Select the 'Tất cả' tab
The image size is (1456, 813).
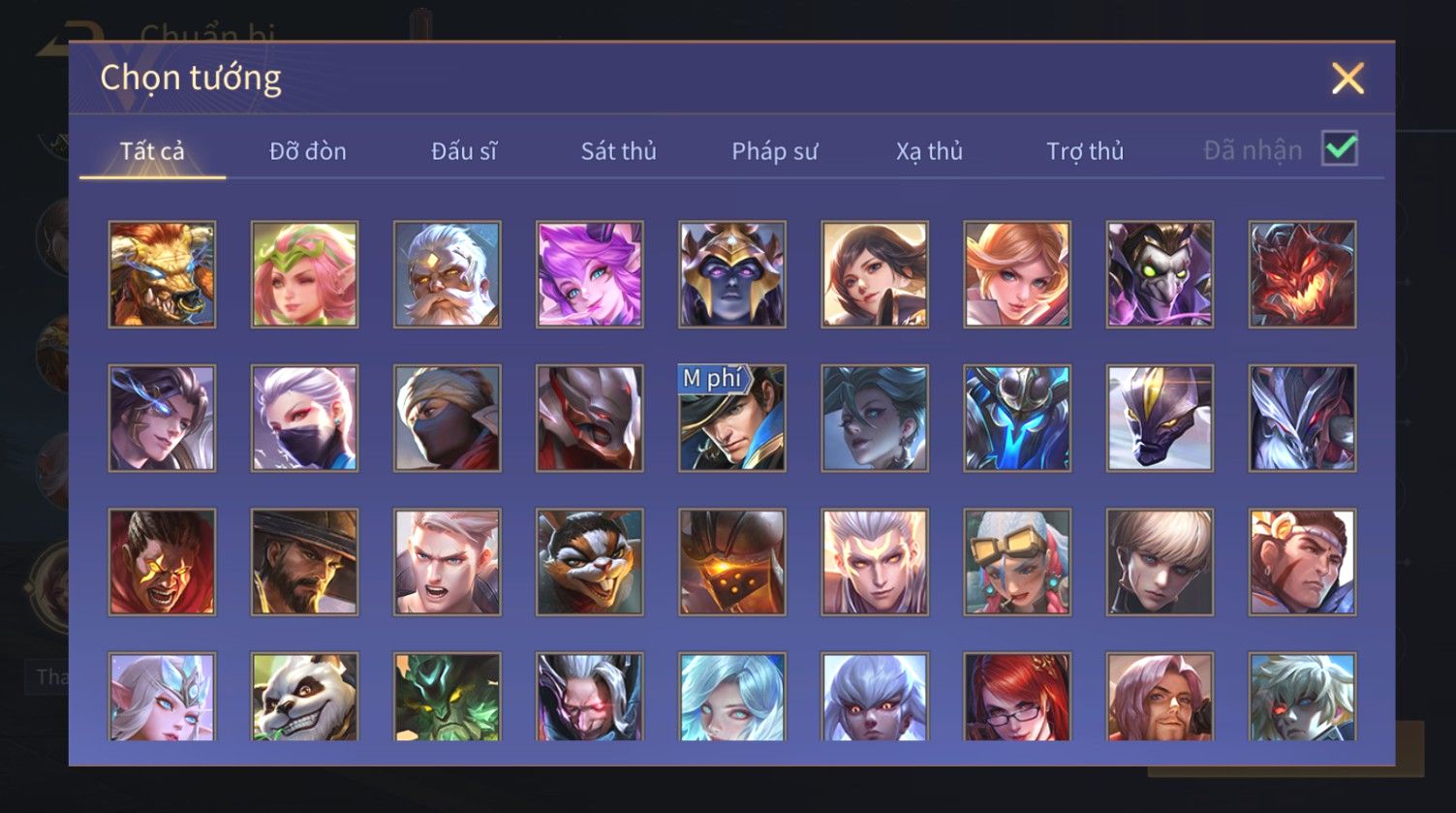[152, 151]
